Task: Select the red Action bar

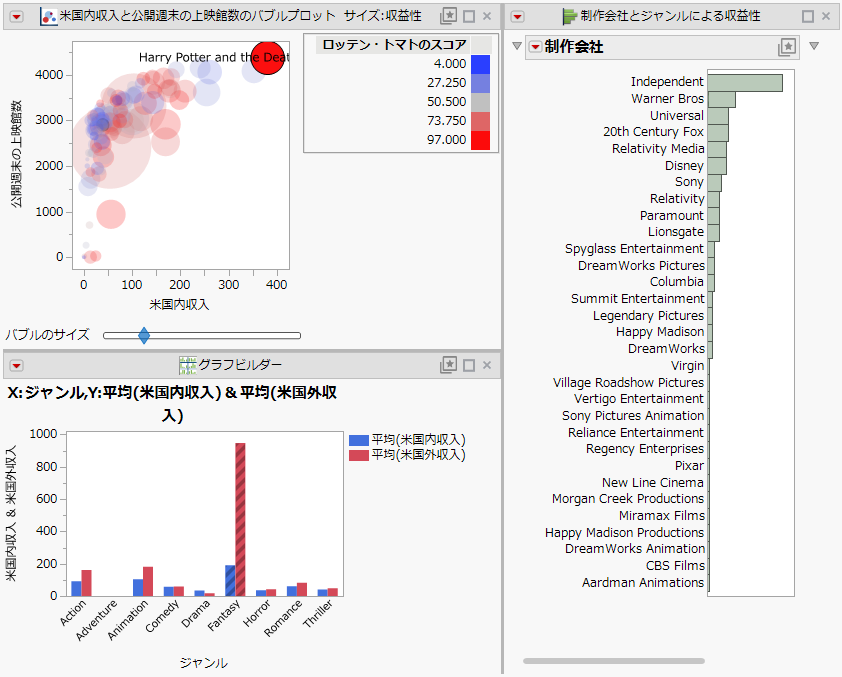Action: pos(86,583)
